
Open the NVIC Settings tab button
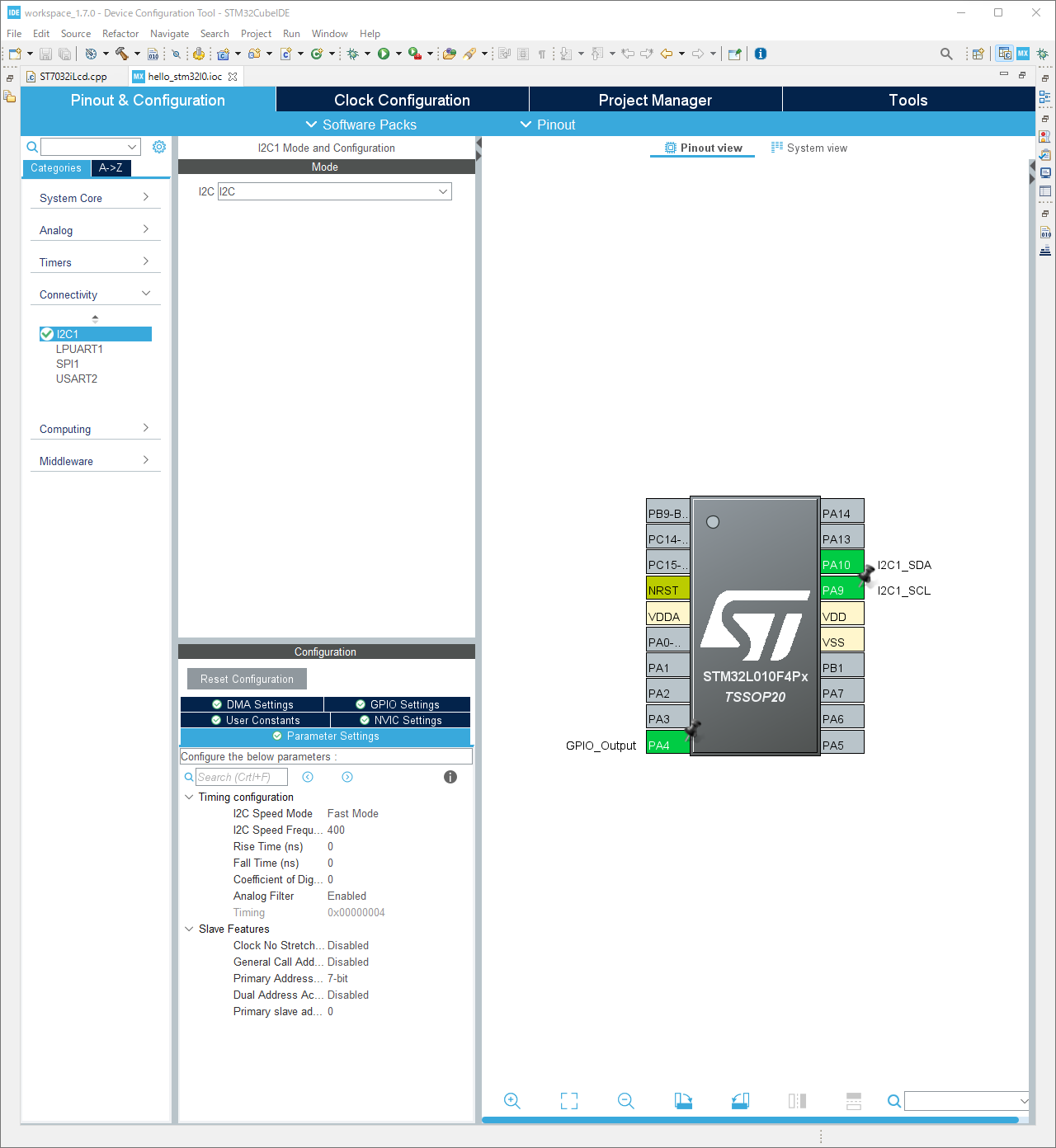[400, 720]
